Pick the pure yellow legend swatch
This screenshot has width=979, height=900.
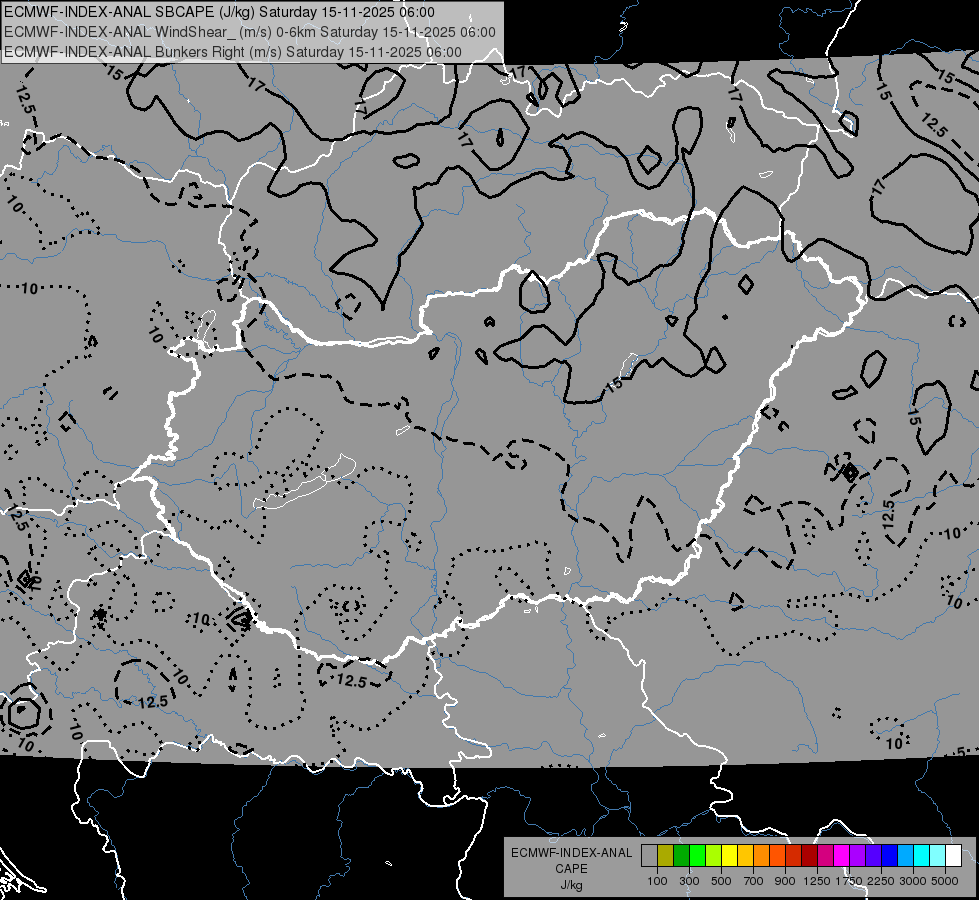[x=729, y=856]
